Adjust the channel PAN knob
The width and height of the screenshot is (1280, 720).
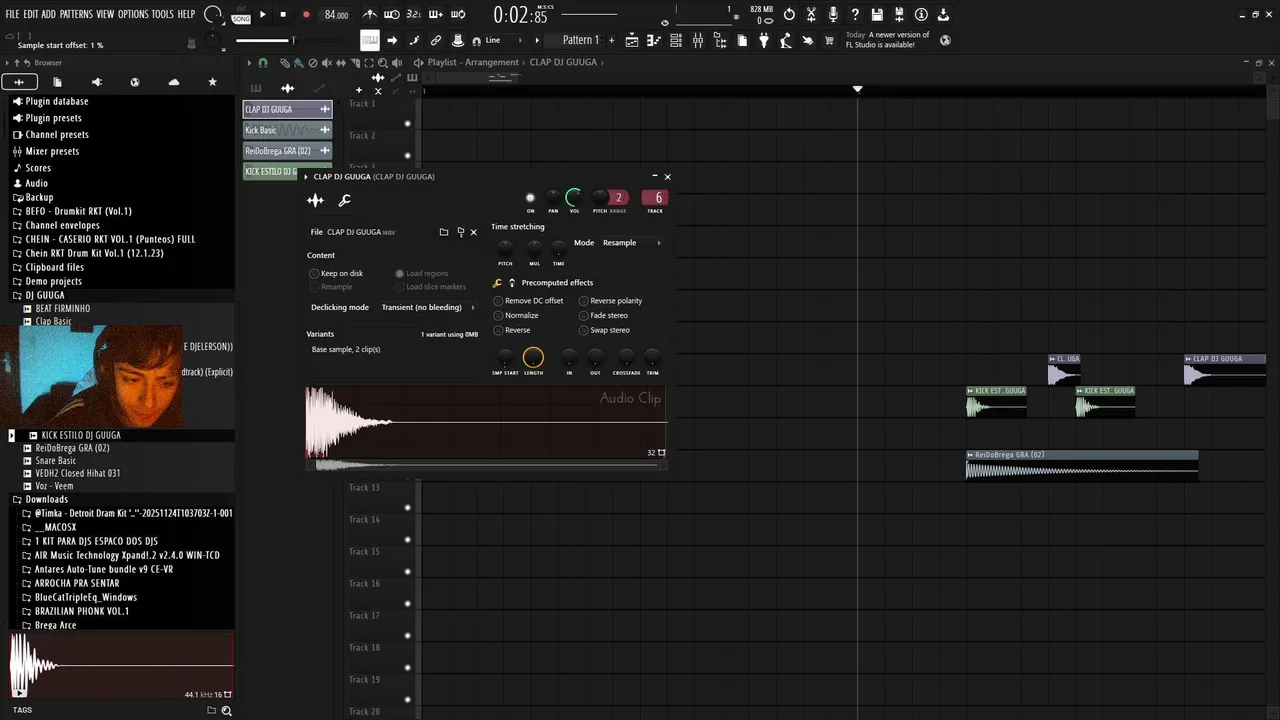(x=553, y=198)
